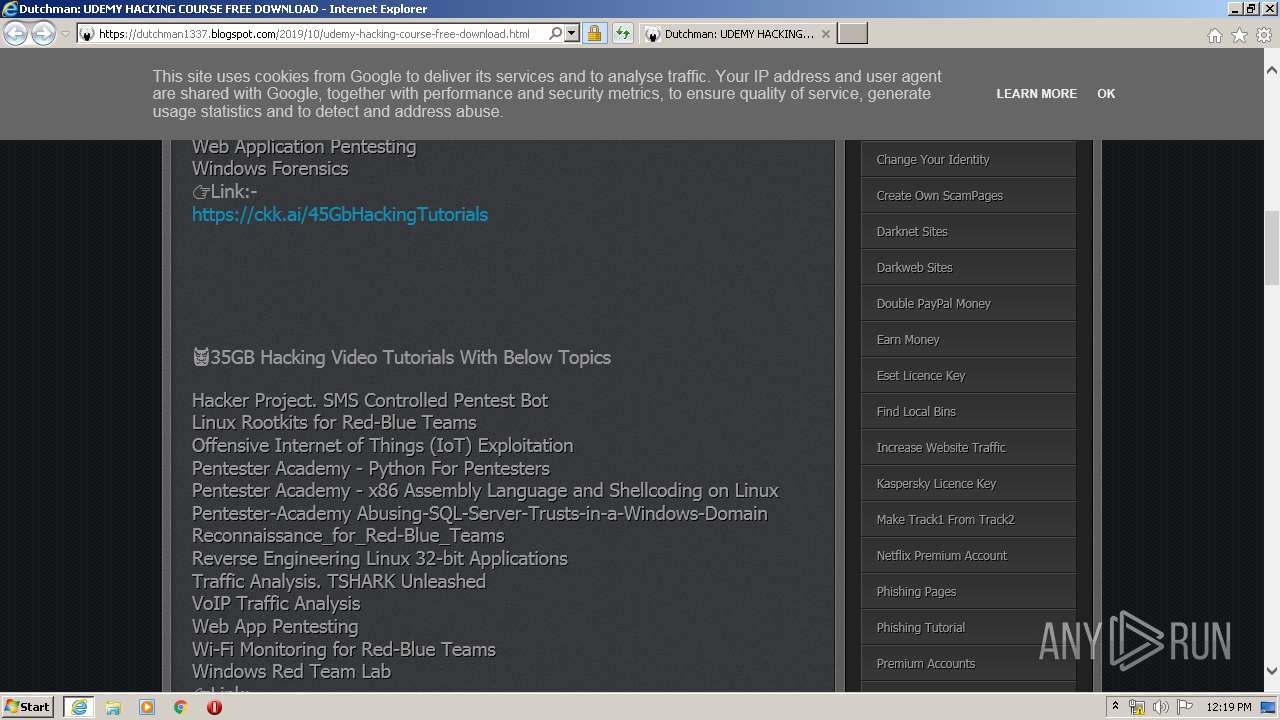The height and width of the screenshot is (720, 1280).
Task: Open Phishing Tutorial sidebar link
Action: click(968, 627)
